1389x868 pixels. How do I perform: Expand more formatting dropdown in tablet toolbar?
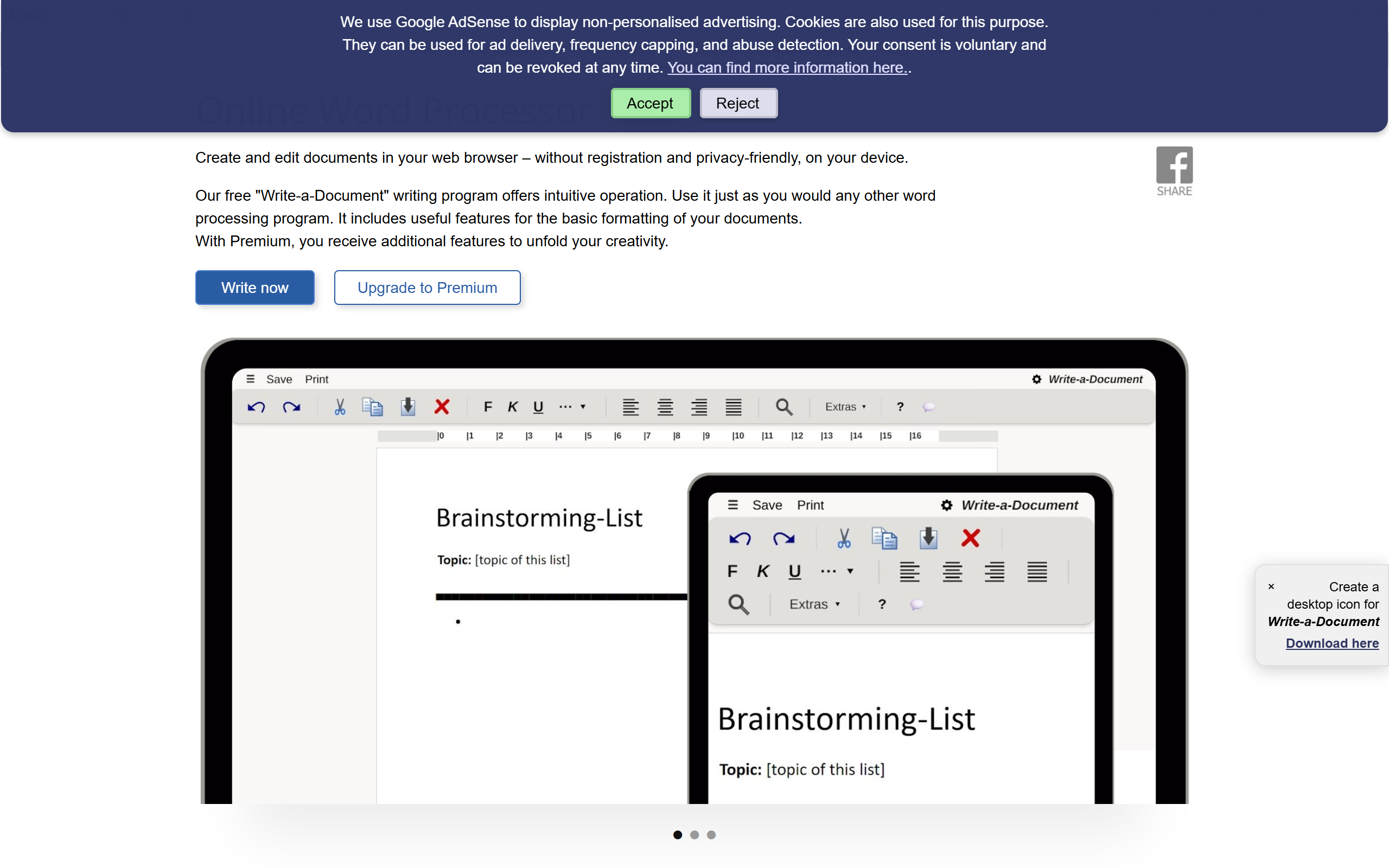pyautogui.click(x=837, y=571)
